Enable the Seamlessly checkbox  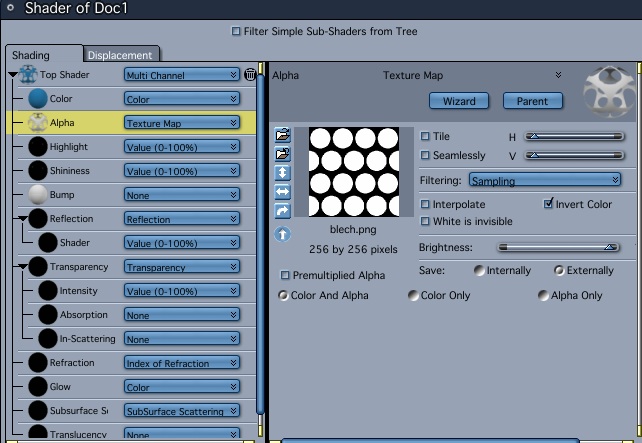(x=425, y=155)
